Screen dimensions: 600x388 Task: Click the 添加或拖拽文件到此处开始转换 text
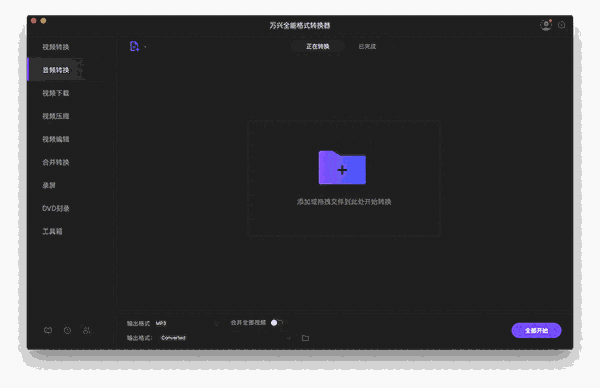344,202
